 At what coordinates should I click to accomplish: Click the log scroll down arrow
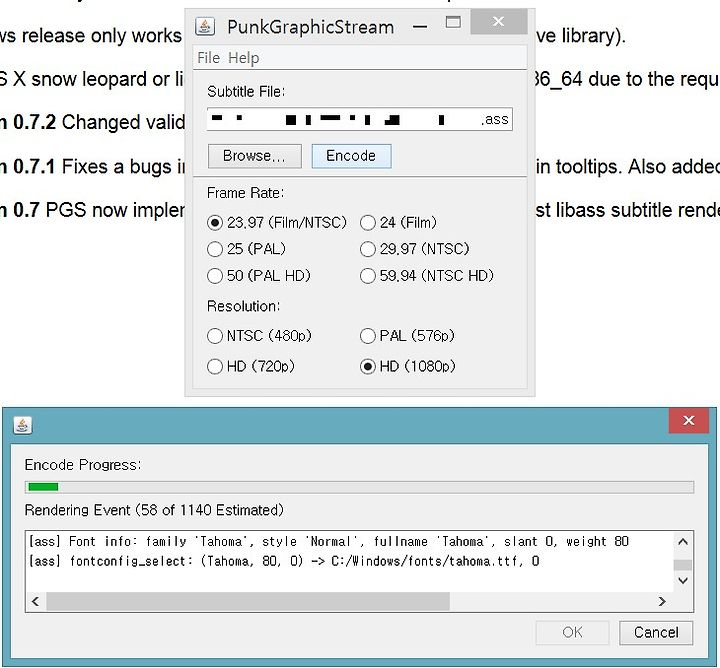(x=683, y=581)
